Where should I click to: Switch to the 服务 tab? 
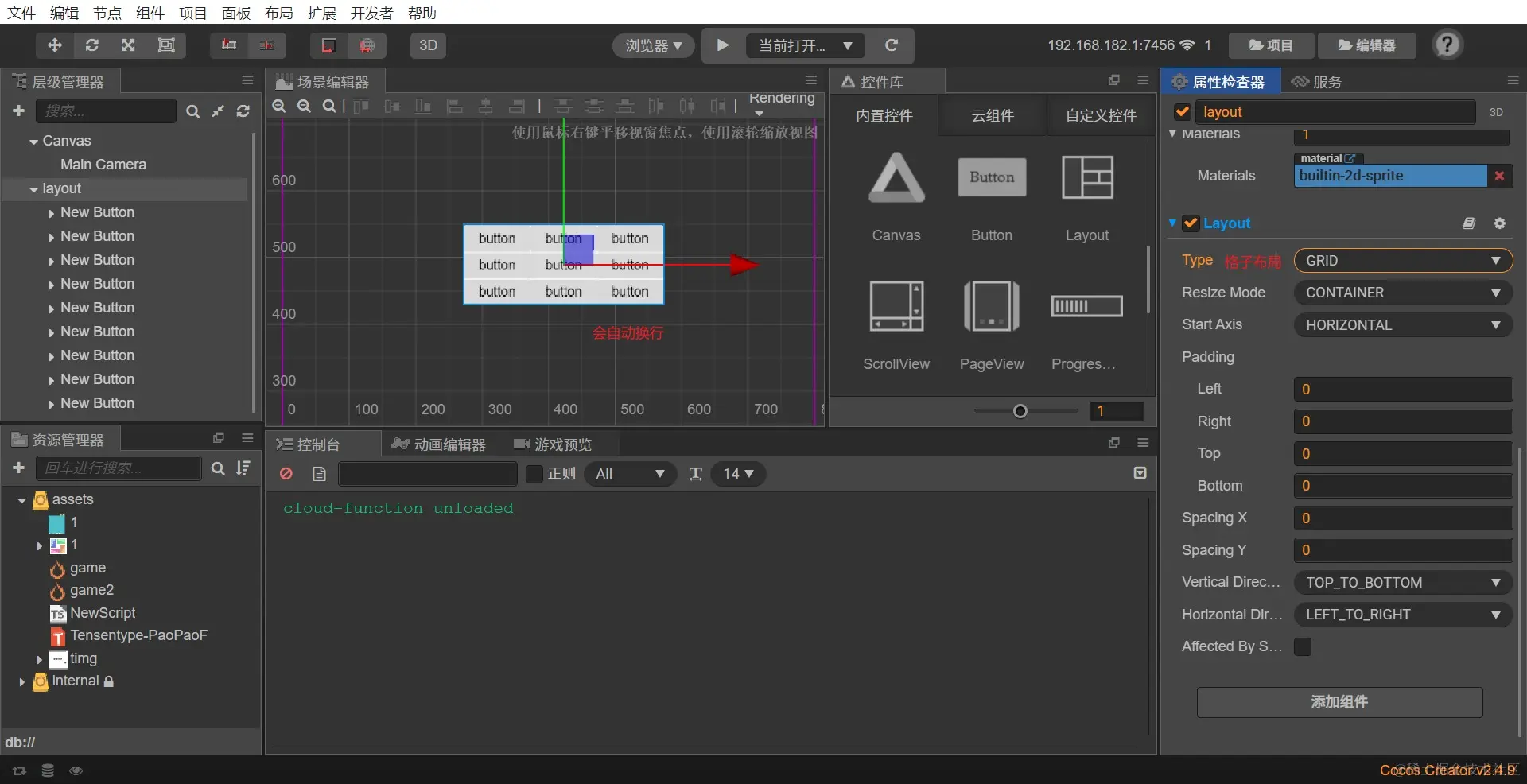pyautogui.click(x=1317, y=82)
